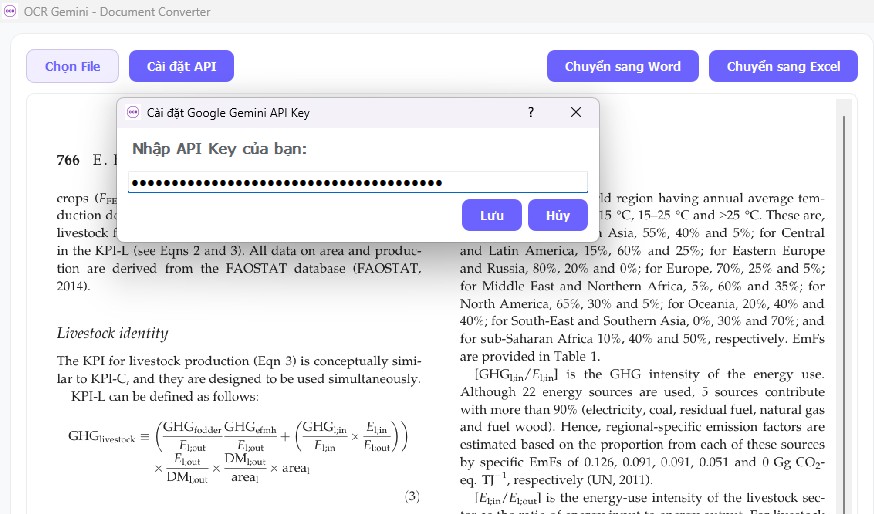Click the question mark help button
Viewport: 874px width, 514px height.
(x=531, y=112)
